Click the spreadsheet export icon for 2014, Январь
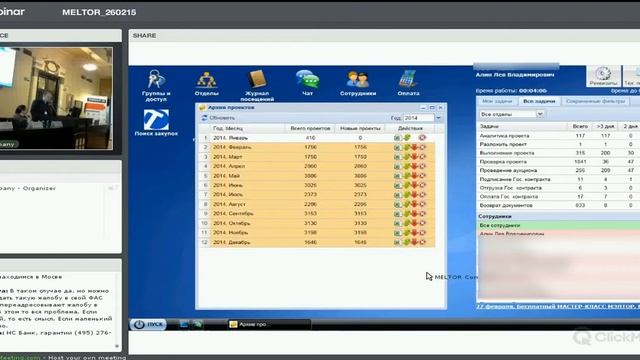The image size is (640, 360). pyautogui.click(x=397, y=138)
